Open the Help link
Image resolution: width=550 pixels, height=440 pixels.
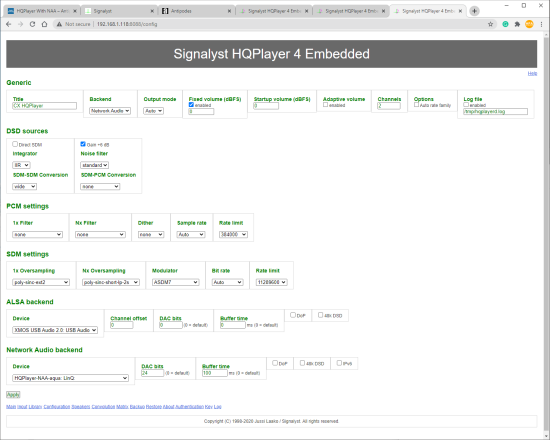pyautogui.click(x=532, y=73)
